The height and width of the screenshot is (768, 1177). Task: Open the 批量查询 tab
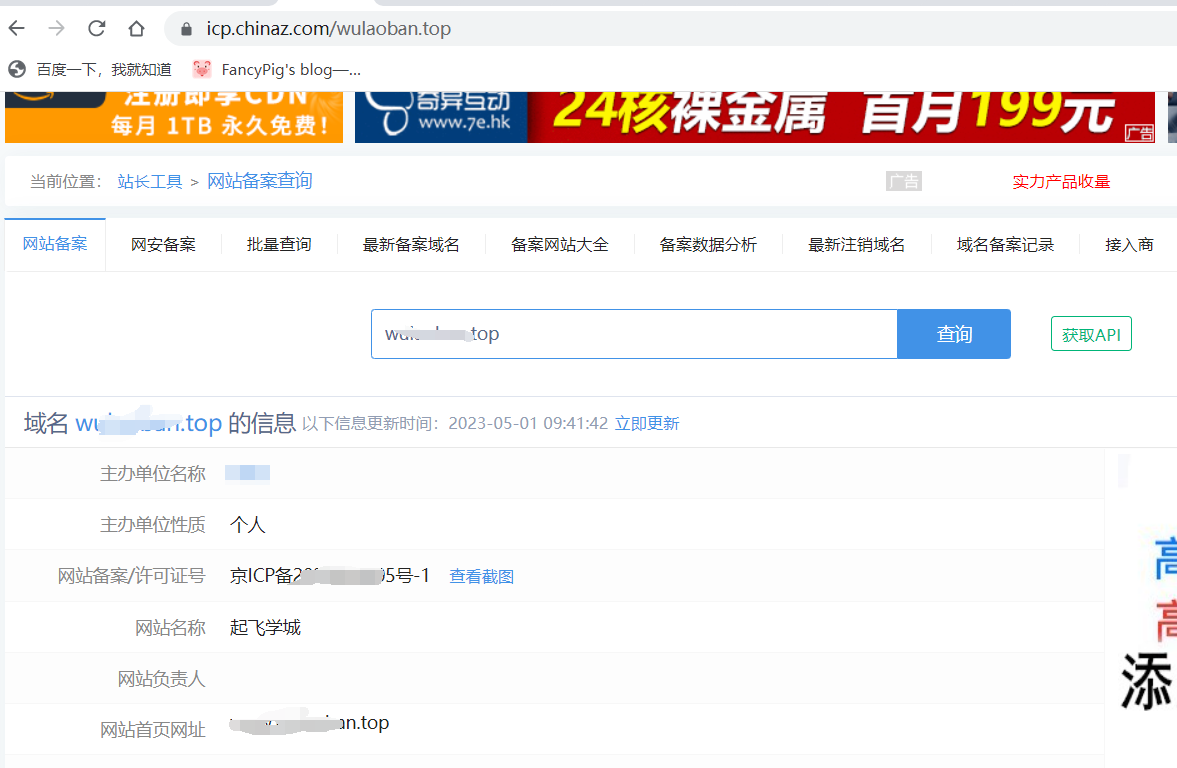tap(279, 245)
